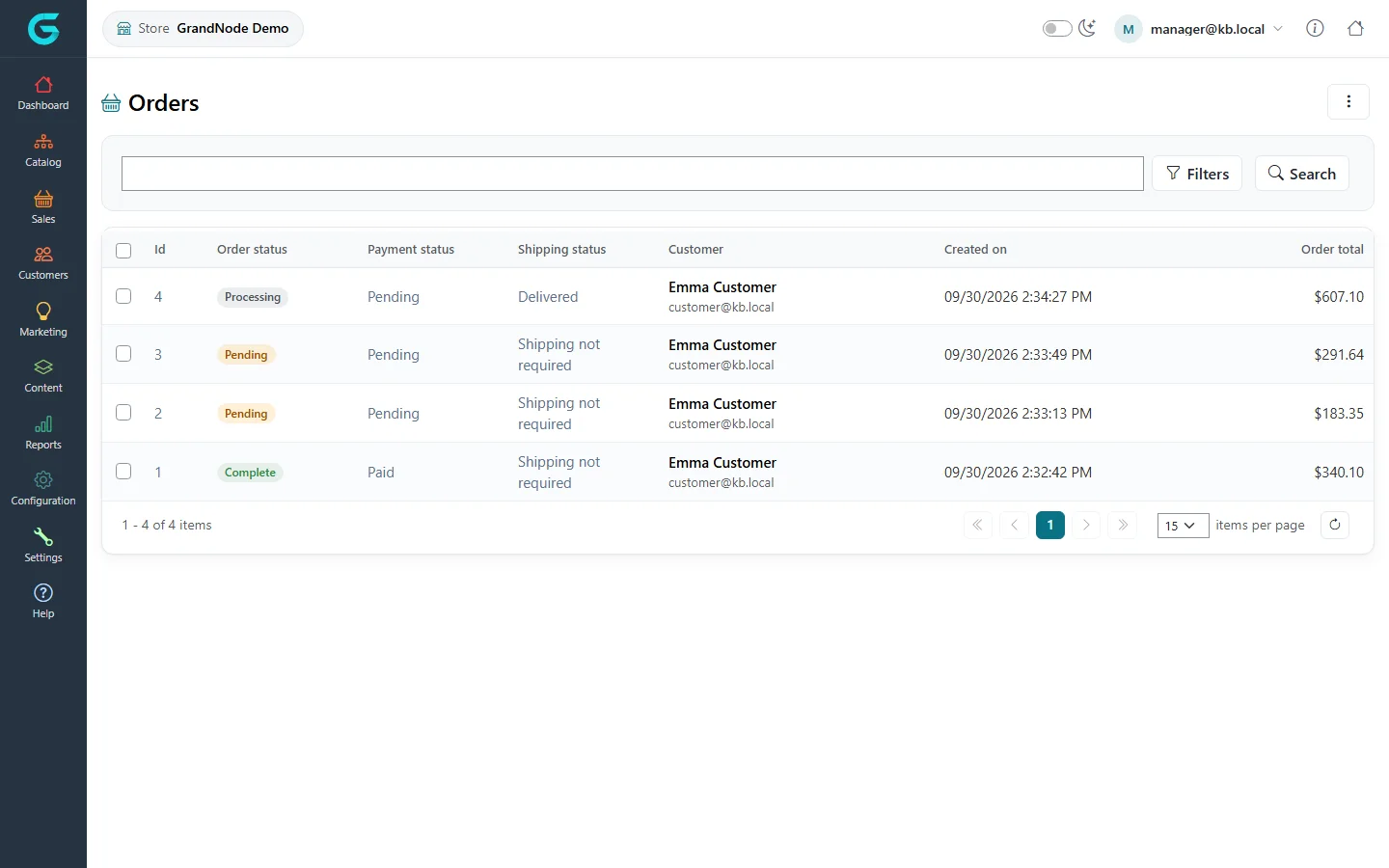
Task: Go to the first page arrow
Action: tap(977, 525)
